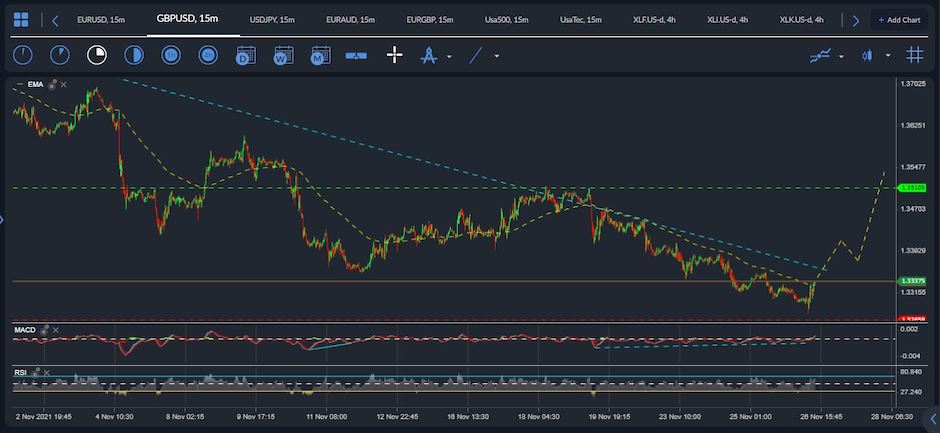Open the indicators icon in the toolbar
940x433 pixels.
tap(820, 56)
